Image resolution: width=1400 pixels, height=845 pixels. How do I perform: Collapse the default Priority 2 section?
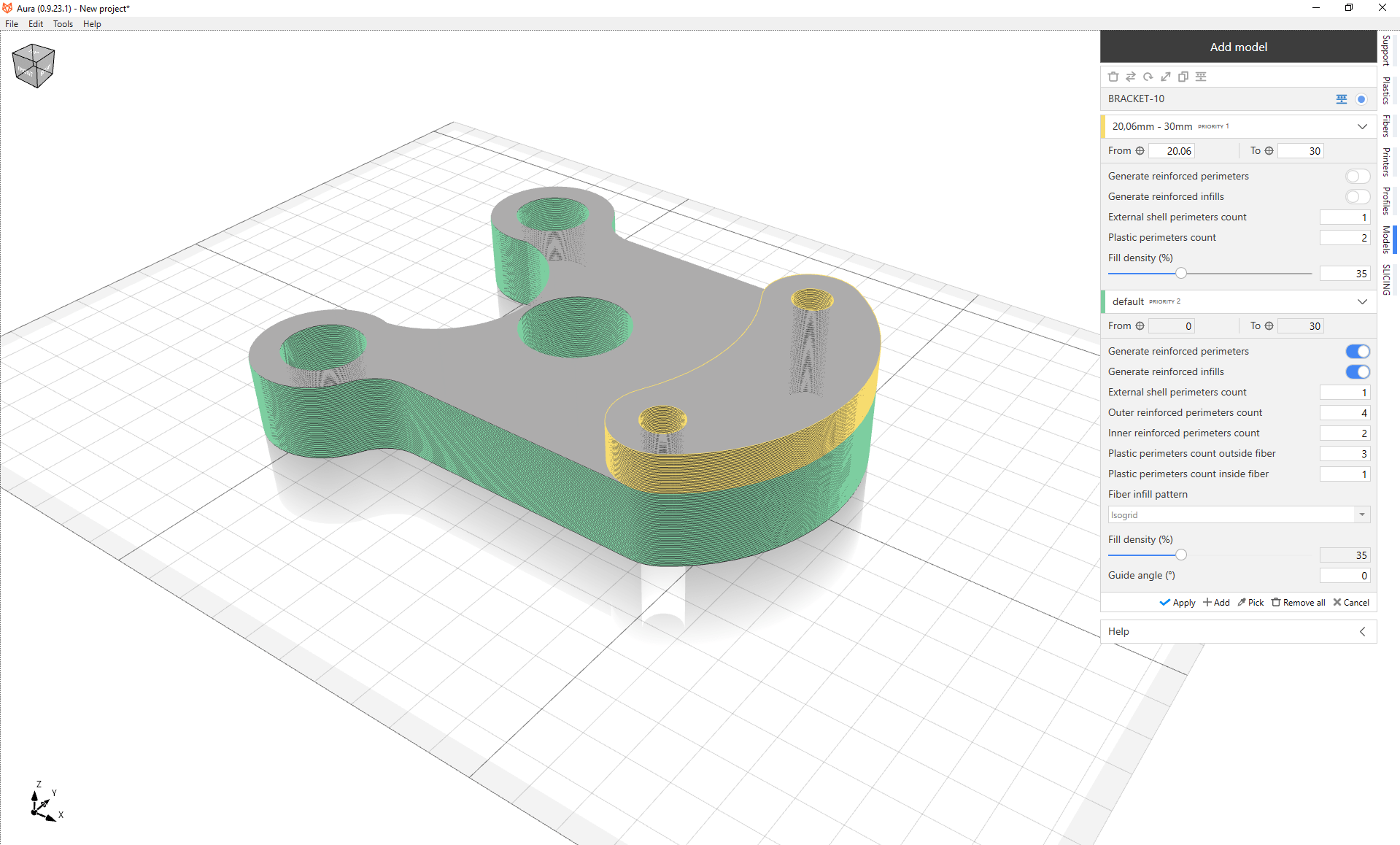[x=1362, y=301]
